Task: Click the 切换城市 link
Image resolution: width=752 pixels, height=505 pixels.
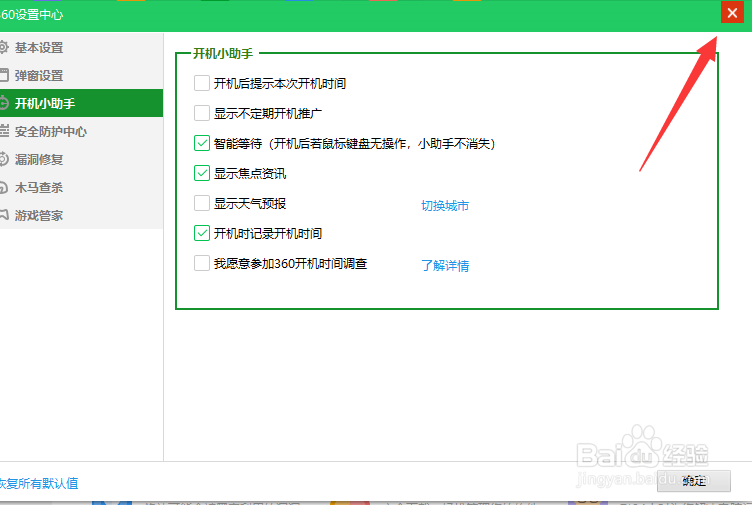Action: [x=445, y=206]
